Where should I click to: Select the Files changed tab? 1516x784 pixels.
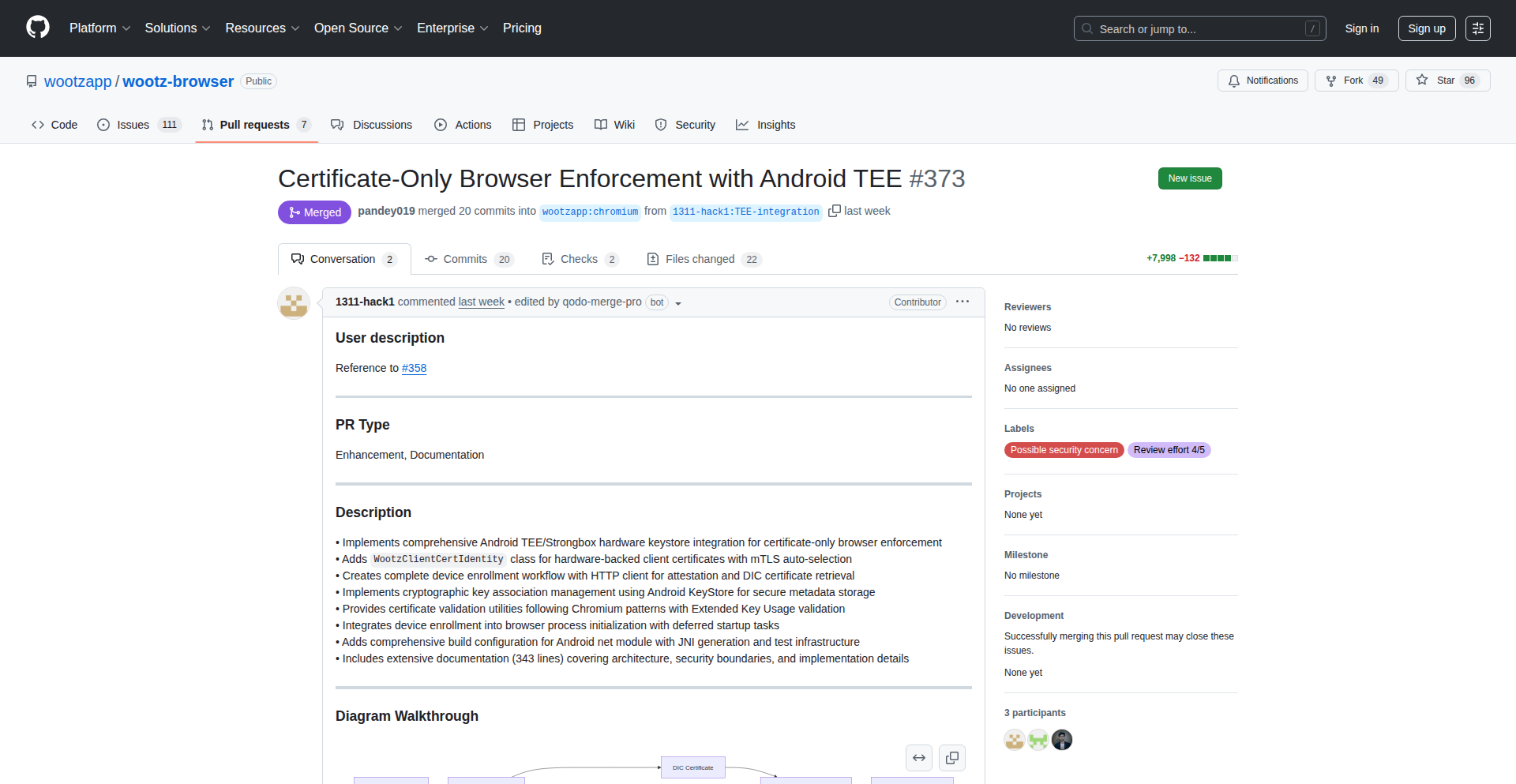coord(704,259)
